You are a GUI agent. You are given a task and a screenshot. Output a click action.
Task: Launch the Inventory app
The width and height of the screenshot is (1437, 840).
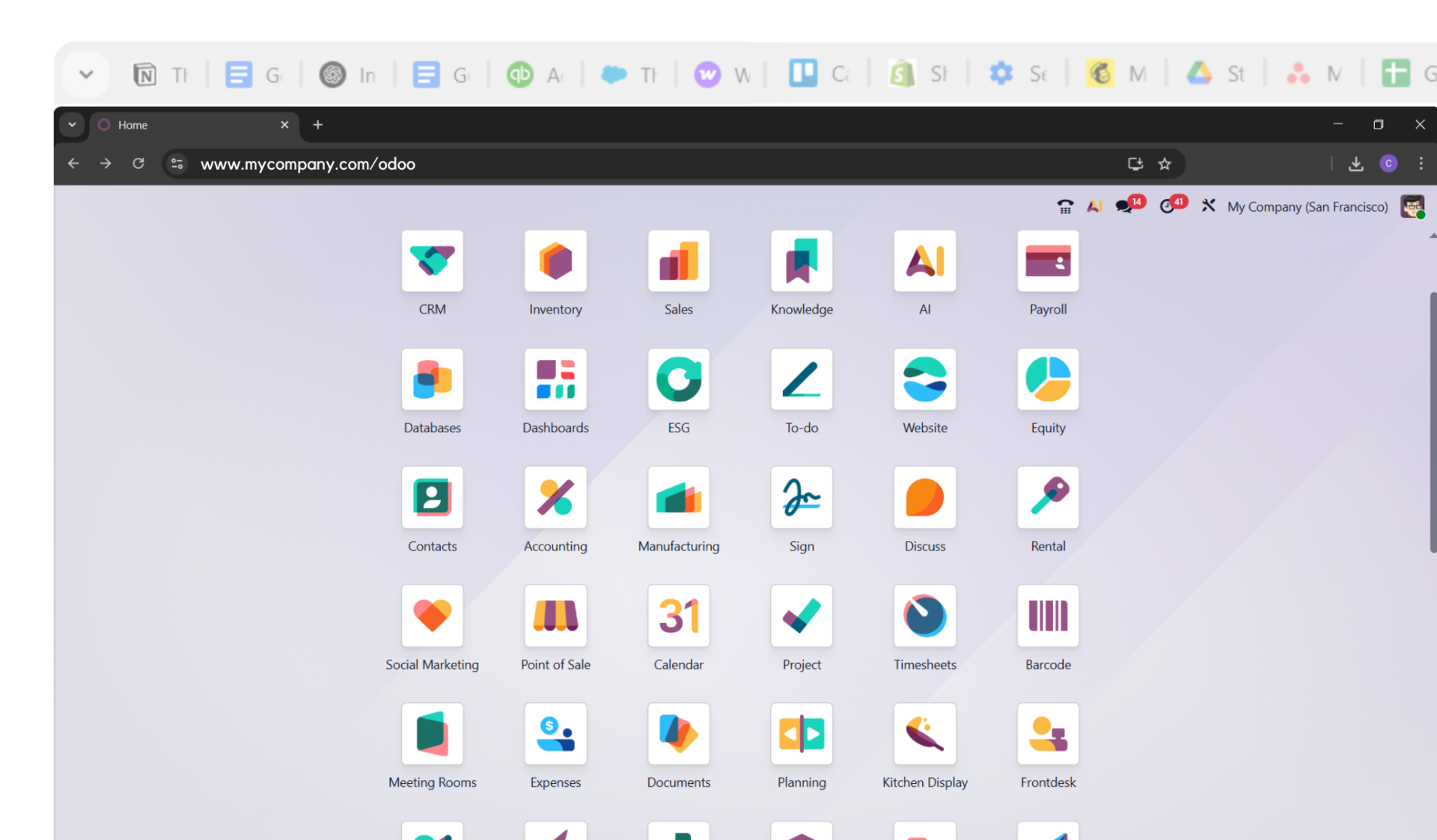[555, 261]
